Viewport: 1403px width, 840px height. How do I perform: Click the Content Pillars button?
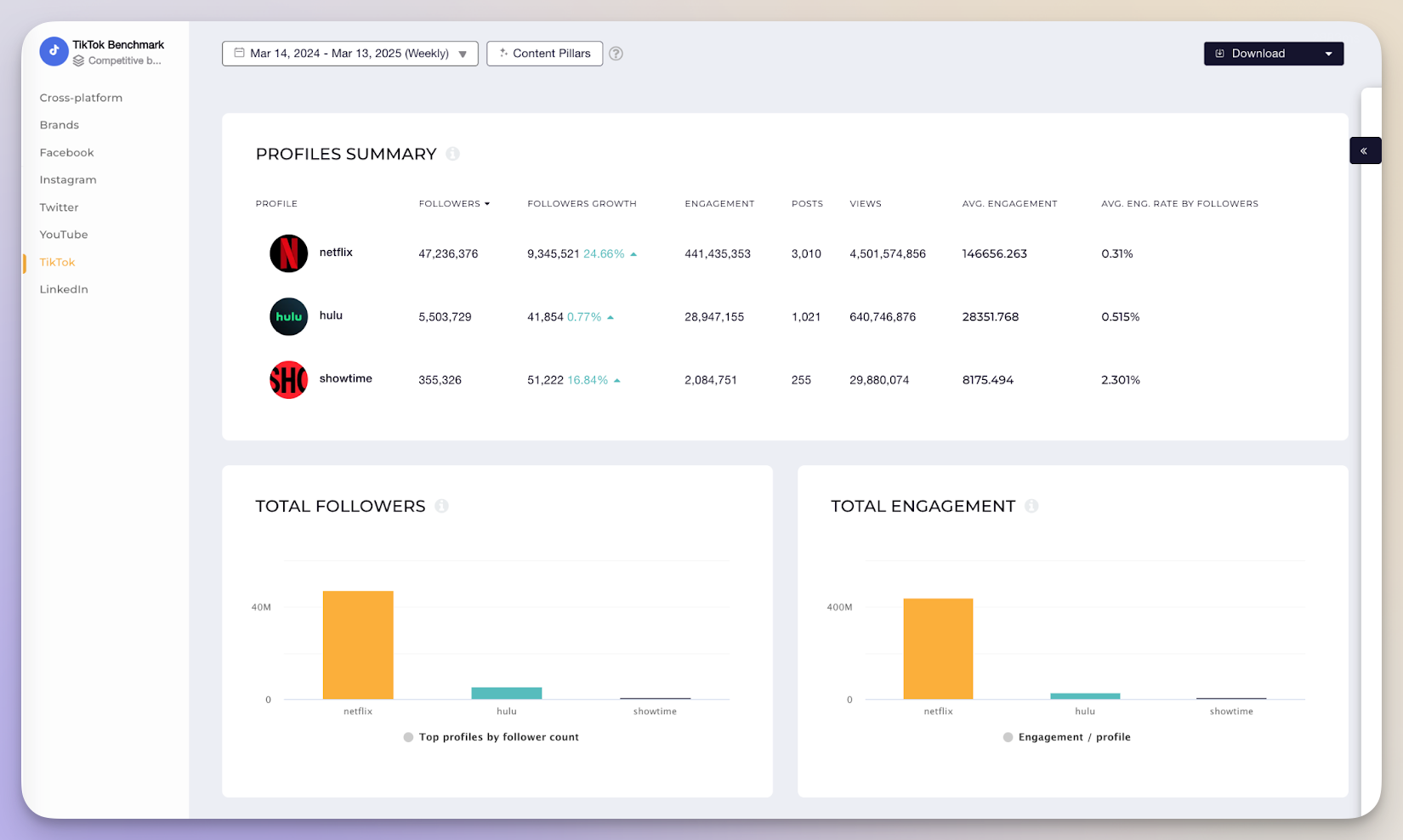click(x=545, y=54)
